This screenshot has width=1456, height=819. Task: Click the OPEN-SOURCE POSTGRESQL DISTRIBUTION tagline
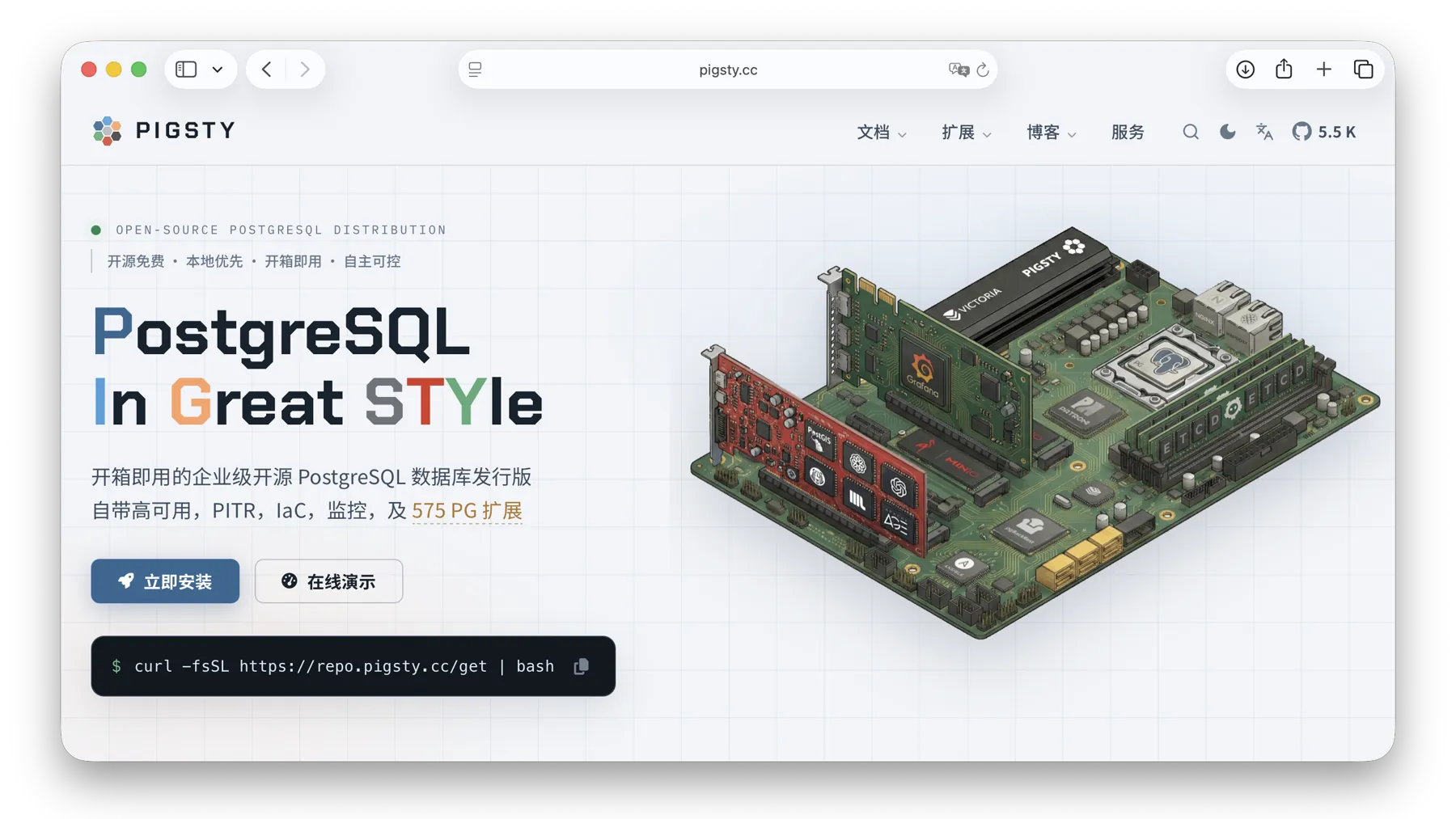(281, 230)
